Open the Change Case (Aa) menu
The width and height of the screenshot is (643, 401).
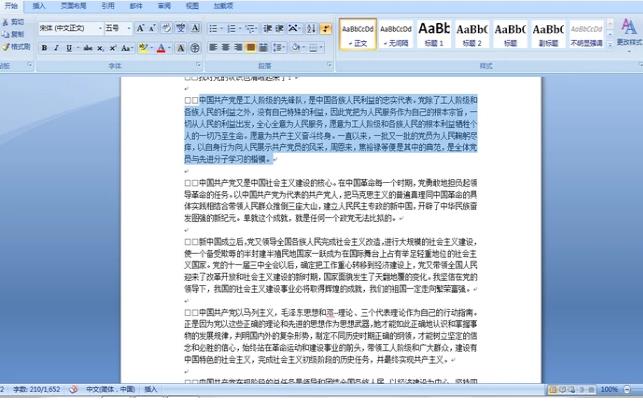click(x=126, y=48)
